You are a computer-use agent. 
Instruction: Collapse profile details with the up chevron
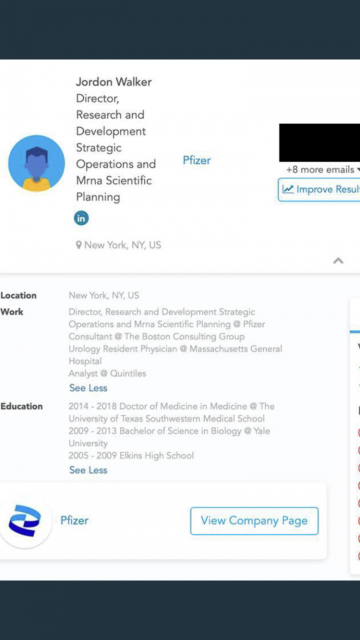[338, 260]
